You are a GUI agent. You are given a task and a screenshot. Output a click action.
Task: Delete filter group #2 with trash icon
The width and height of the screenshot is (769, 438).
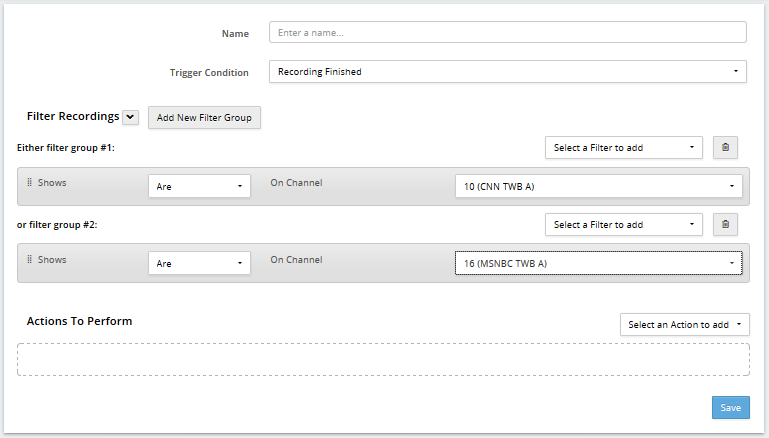(725, 224)
